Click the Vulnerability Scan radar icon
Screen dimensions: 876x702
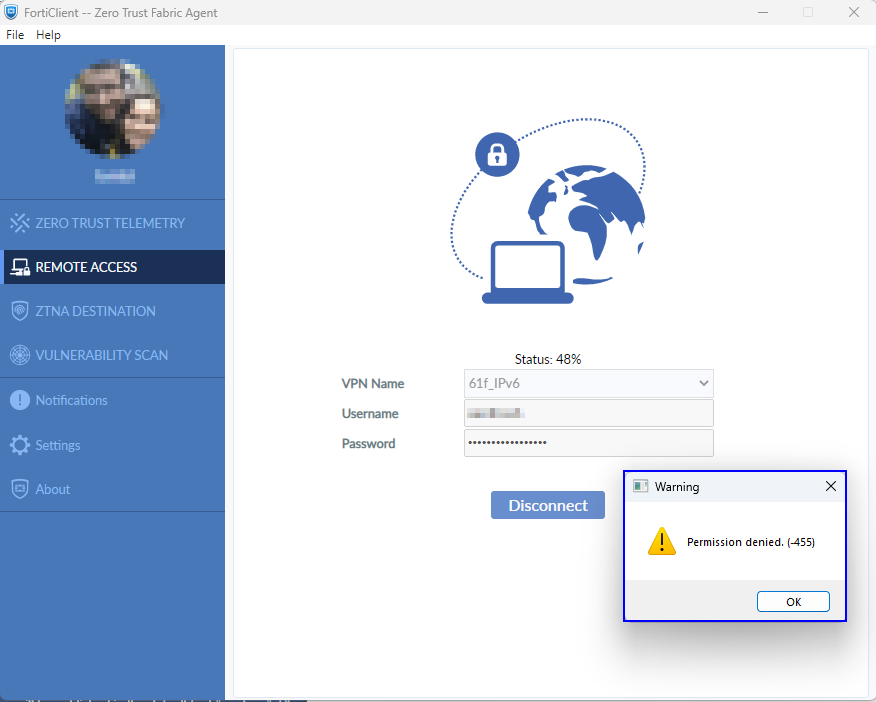click(20, 355)
